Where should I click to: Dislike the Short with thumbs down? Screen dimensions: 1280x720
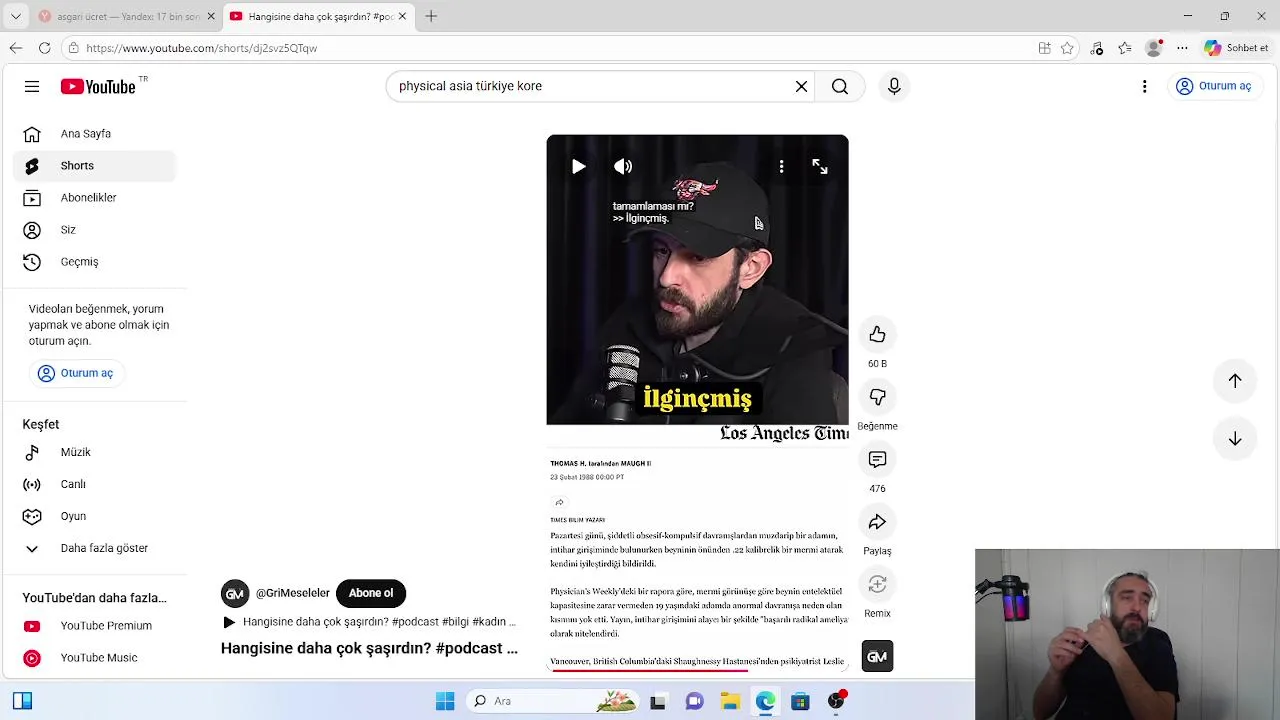click(877, 397)
